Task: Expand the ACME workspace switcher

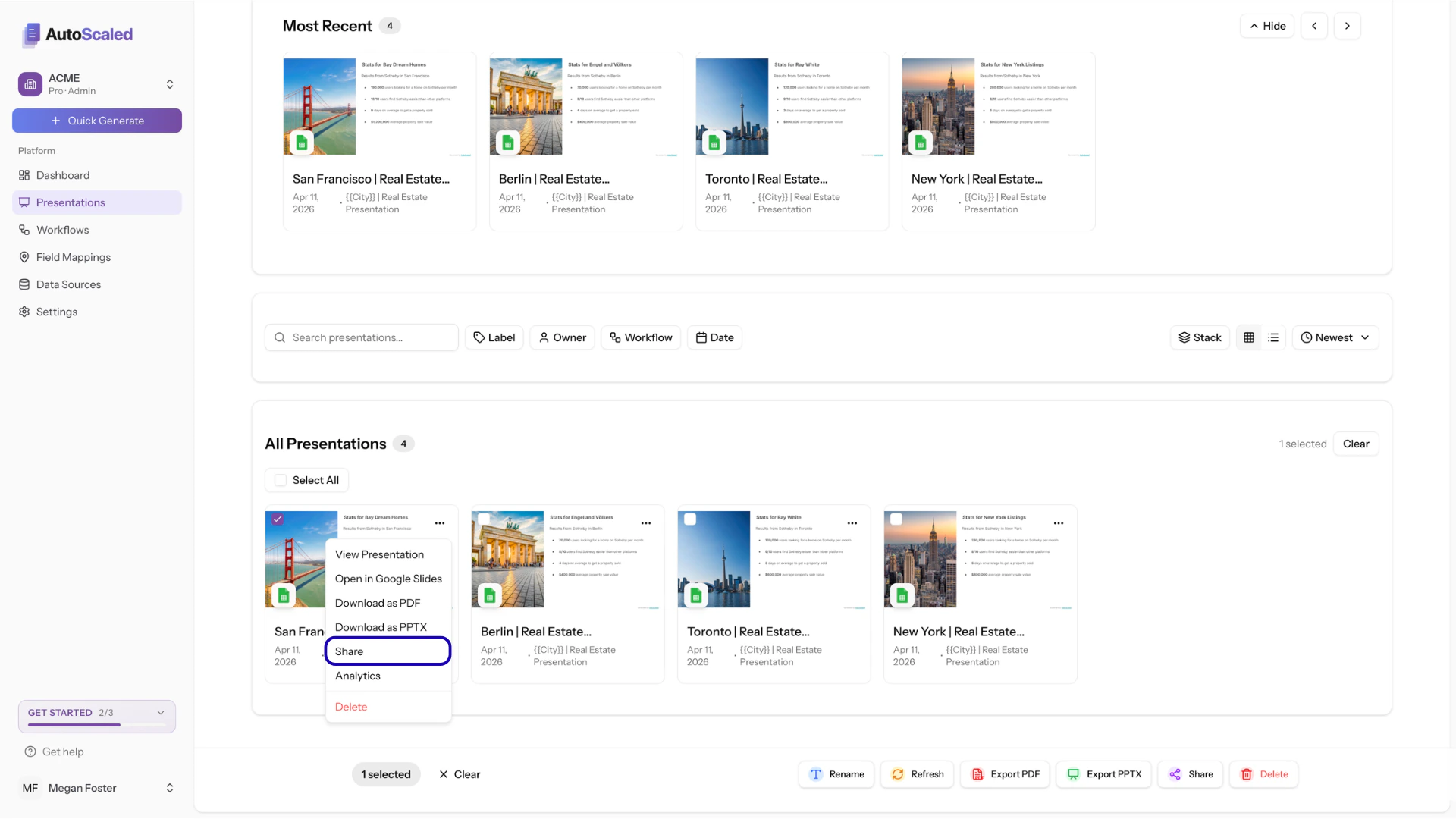Action: tap(170, 83)
